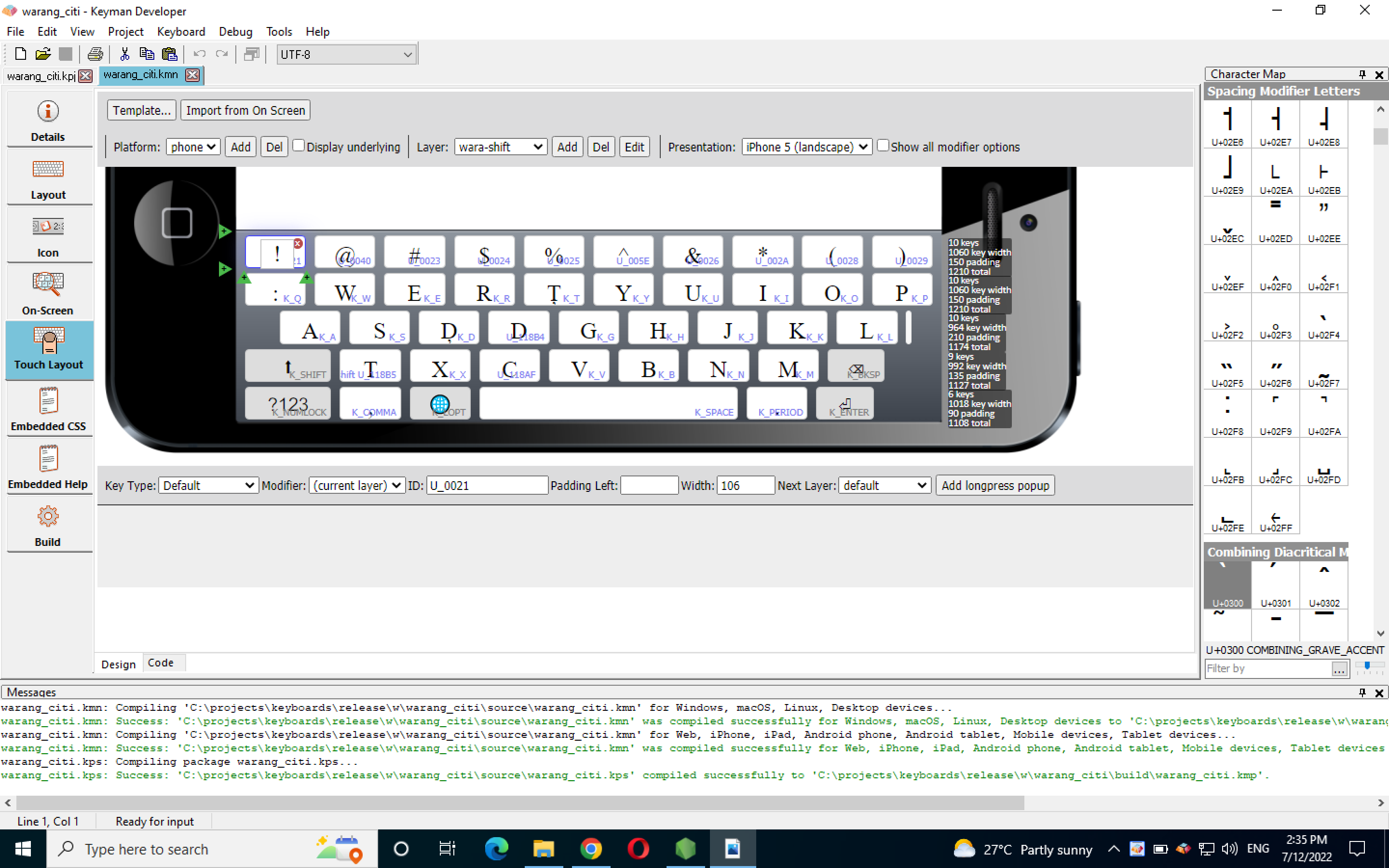Open the Embedded Help editor
1389x868 pixels.
click(49, 466)
